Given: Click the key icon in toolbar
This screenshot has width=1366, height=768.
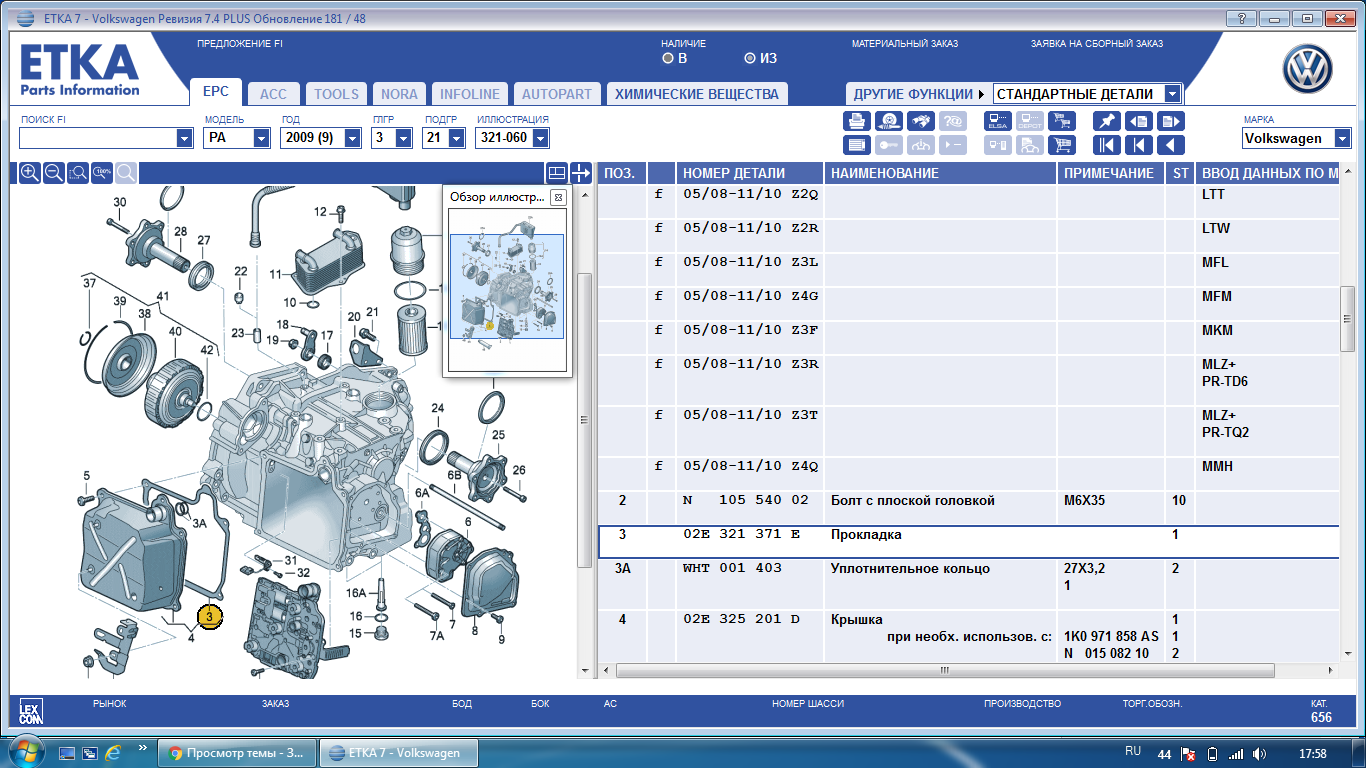Looking at the screenshot, I should pyautogui.click(x=889, y=145).
